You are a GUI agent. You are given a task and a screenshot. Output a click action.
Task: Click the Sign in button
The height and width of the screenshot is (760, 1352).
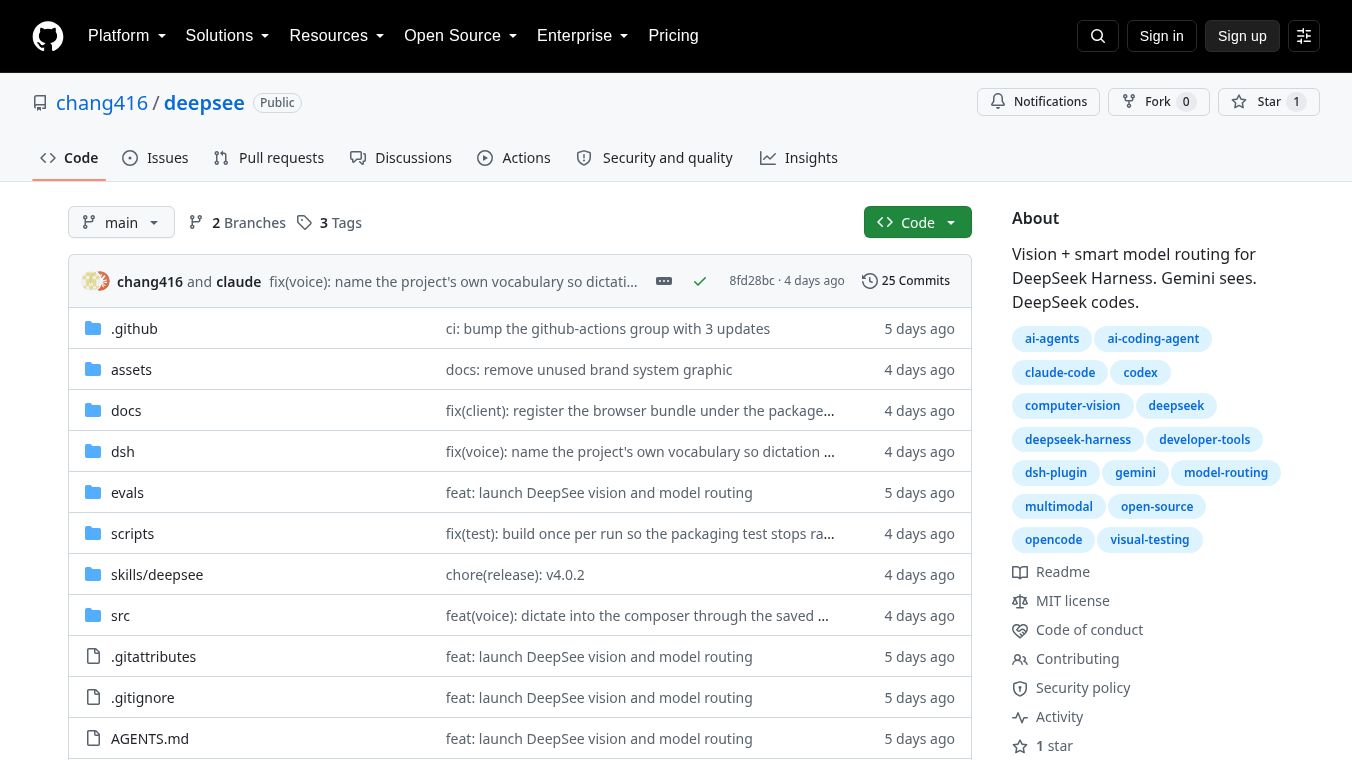point(1161,36)
